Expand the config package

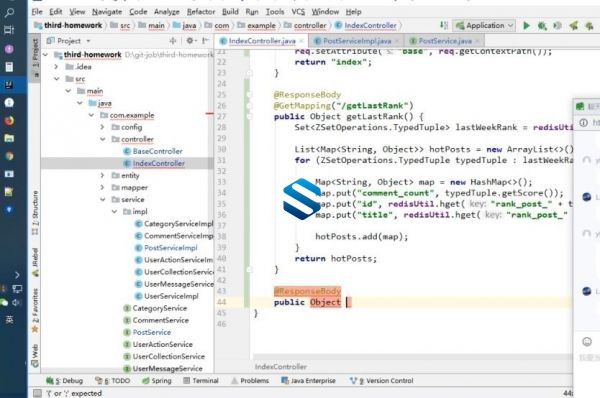click(x=102, y=127)
